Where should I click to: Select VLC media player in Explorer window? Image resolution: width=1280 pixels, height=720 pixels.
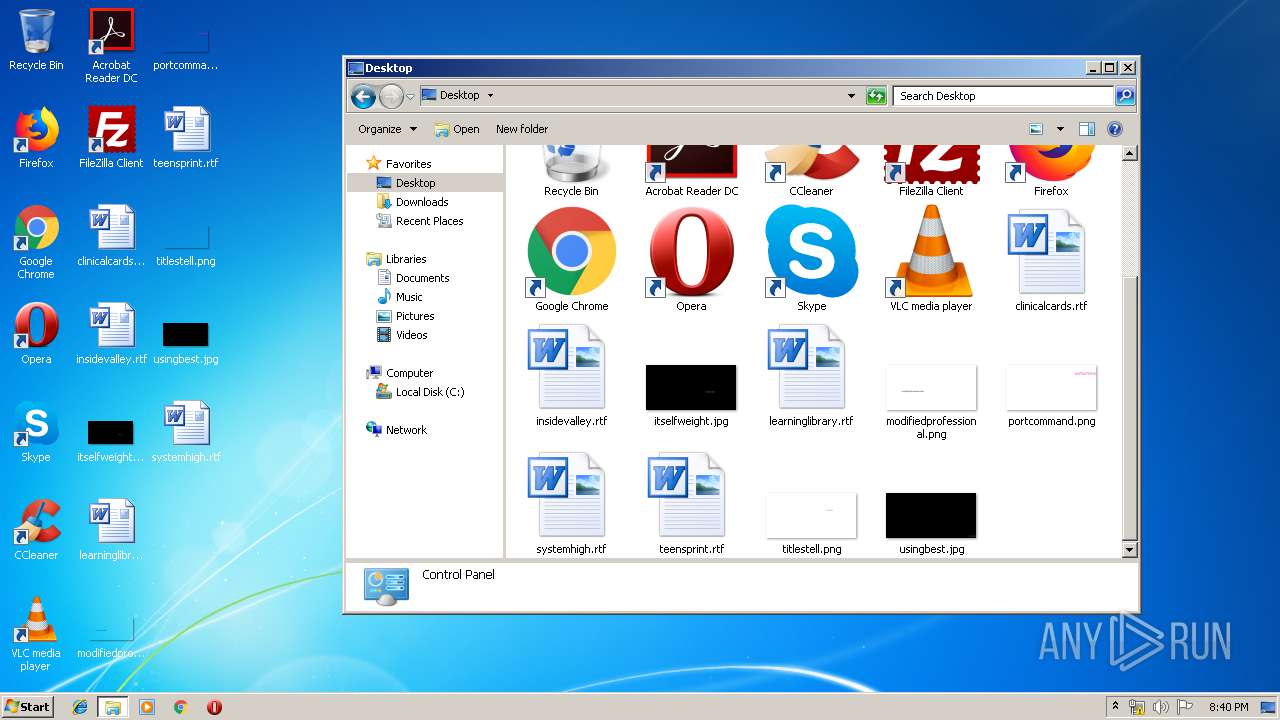coord(931,259)
